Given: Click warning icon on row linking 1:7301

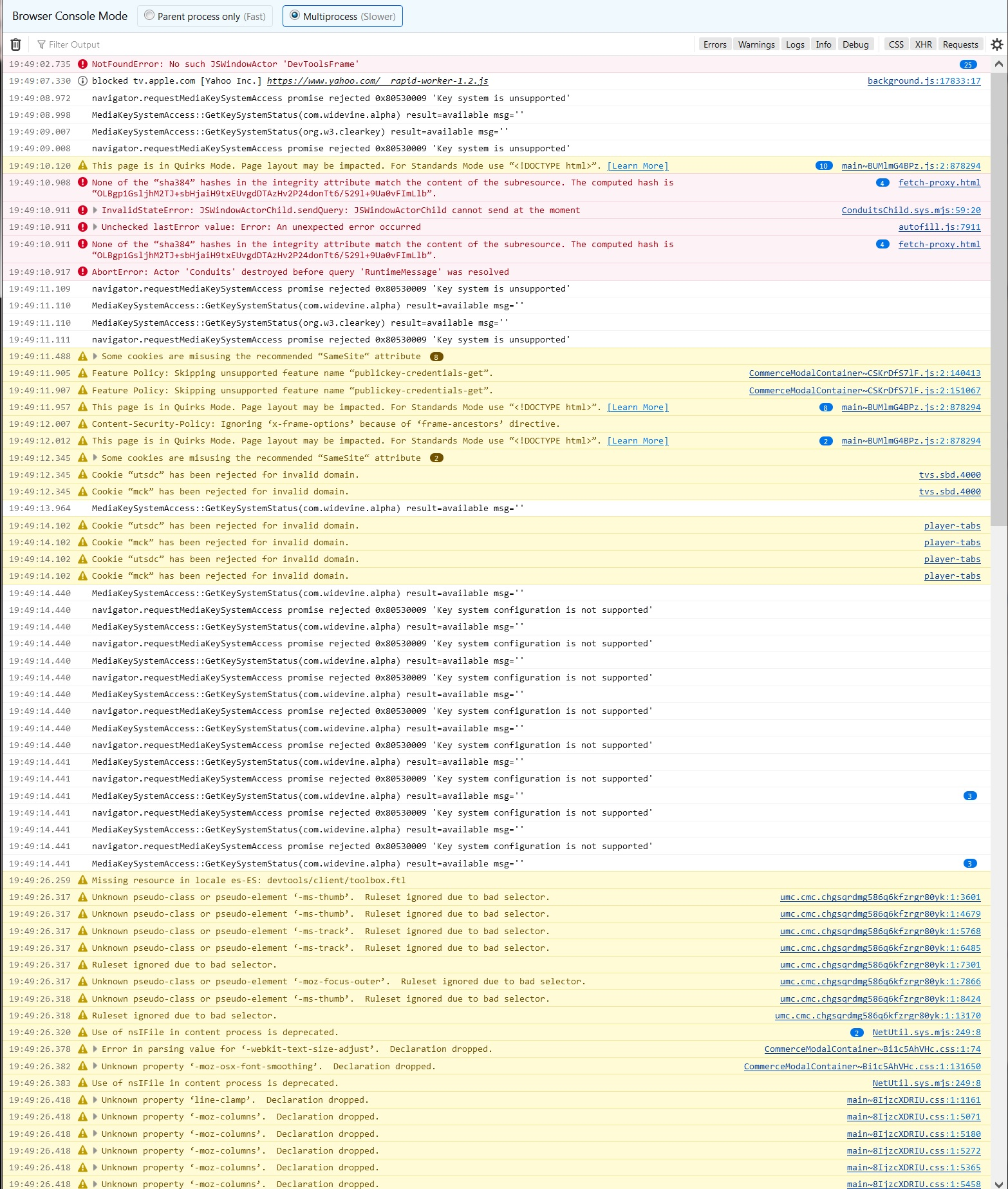Looking at the screenshot, I should (82, 965).
